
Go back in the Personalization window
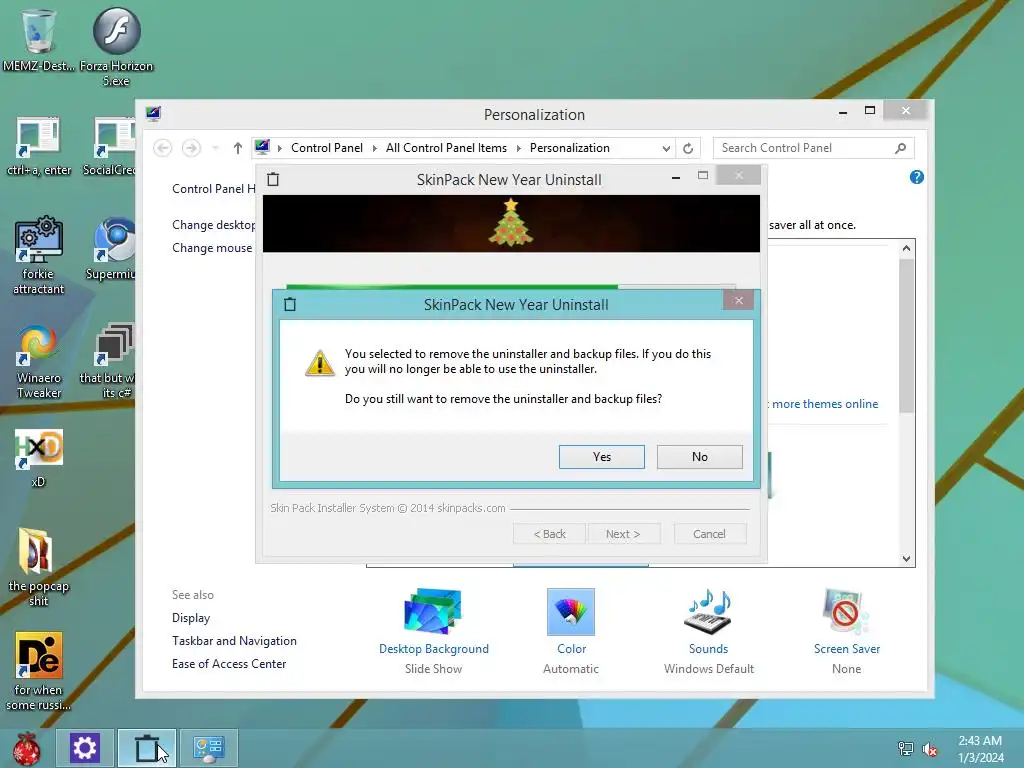coord(163,148)
